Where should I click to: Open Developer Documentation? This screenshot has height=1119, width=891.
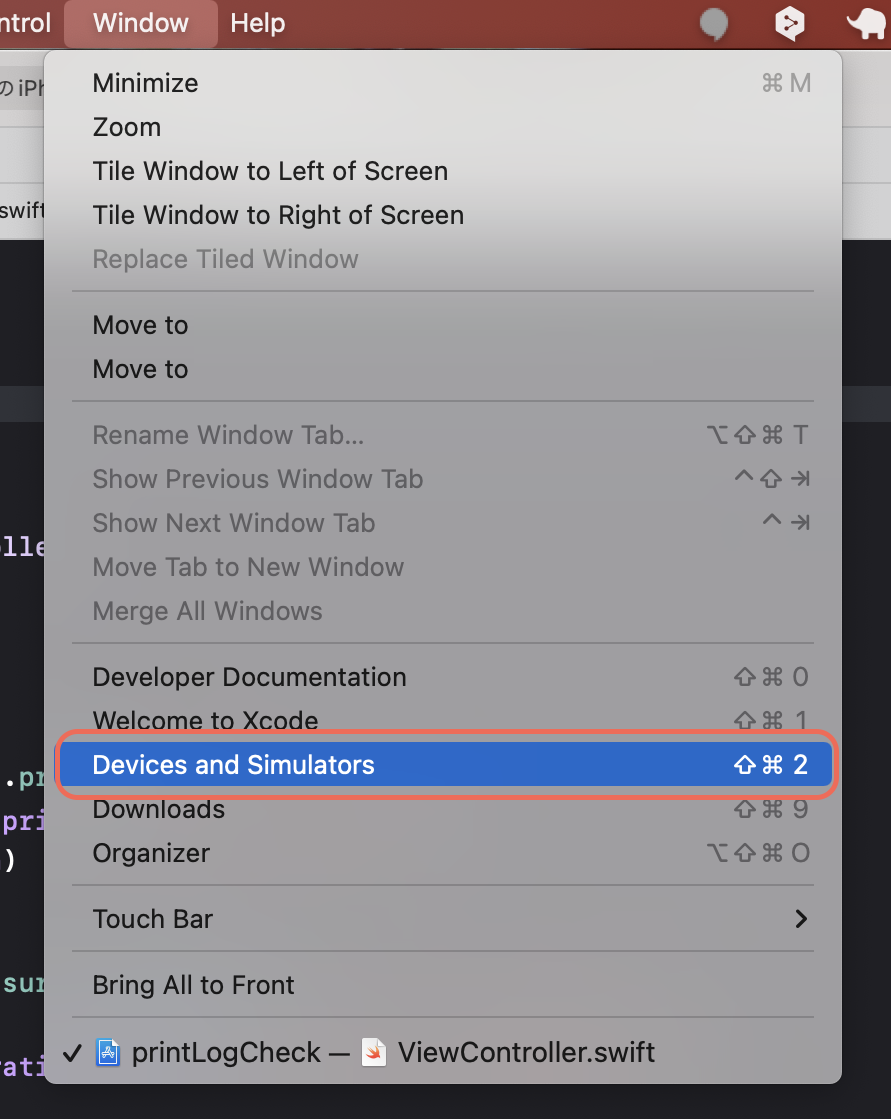click(249, 677)
